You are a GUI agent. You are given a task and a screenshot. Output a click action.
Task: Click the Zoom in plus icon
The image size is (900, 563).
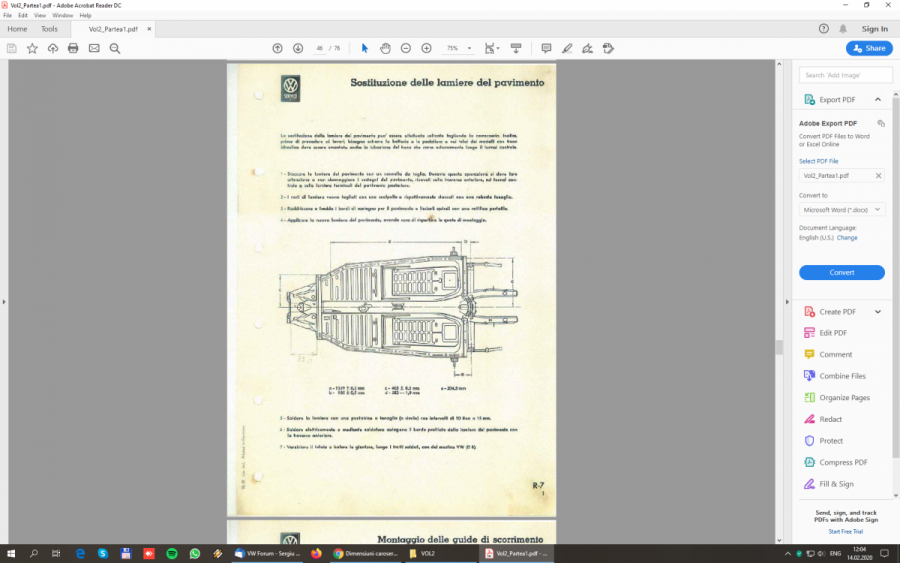tap(426, 48)
